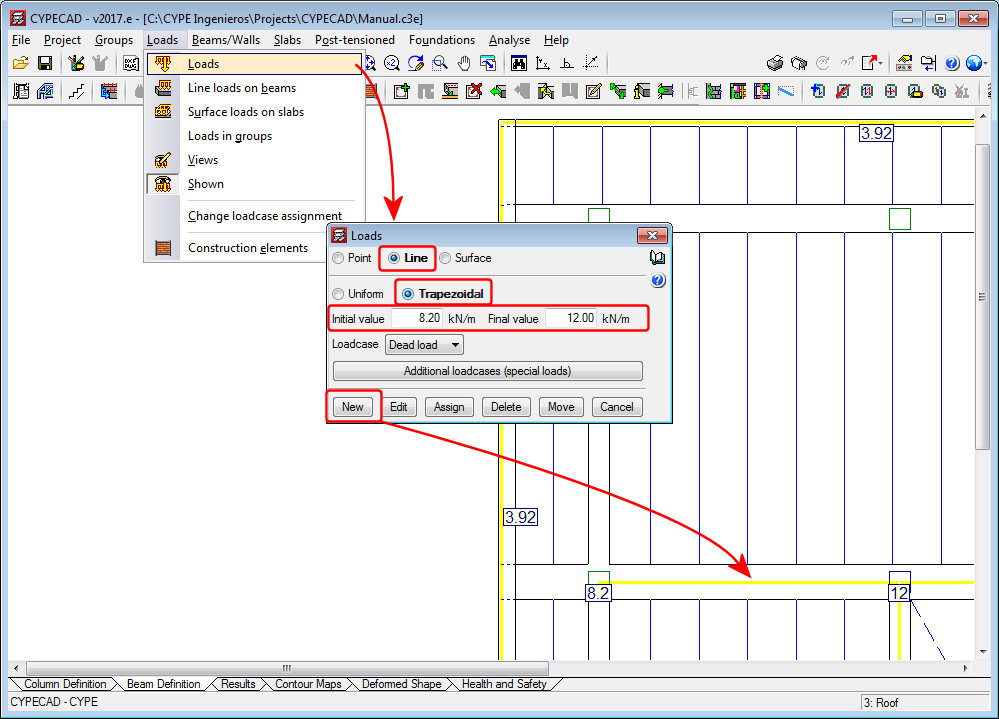Click the blue help question mark toolbar icon
The width and height of the screenshot is (999, 719).
click(x=951, y=63)
